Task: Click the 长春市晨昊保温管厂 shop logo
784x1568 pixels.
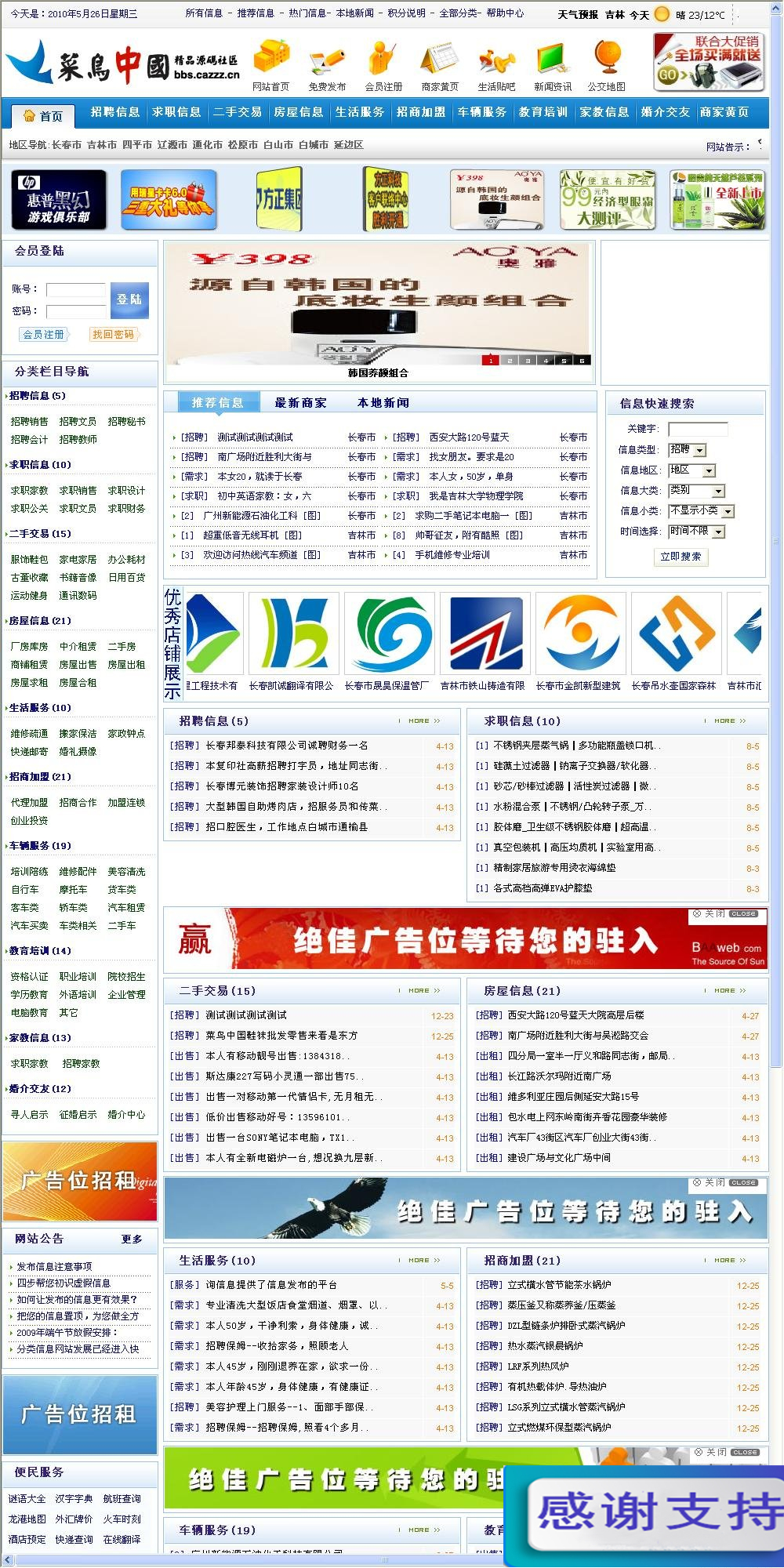Action: tap(390, 633)
